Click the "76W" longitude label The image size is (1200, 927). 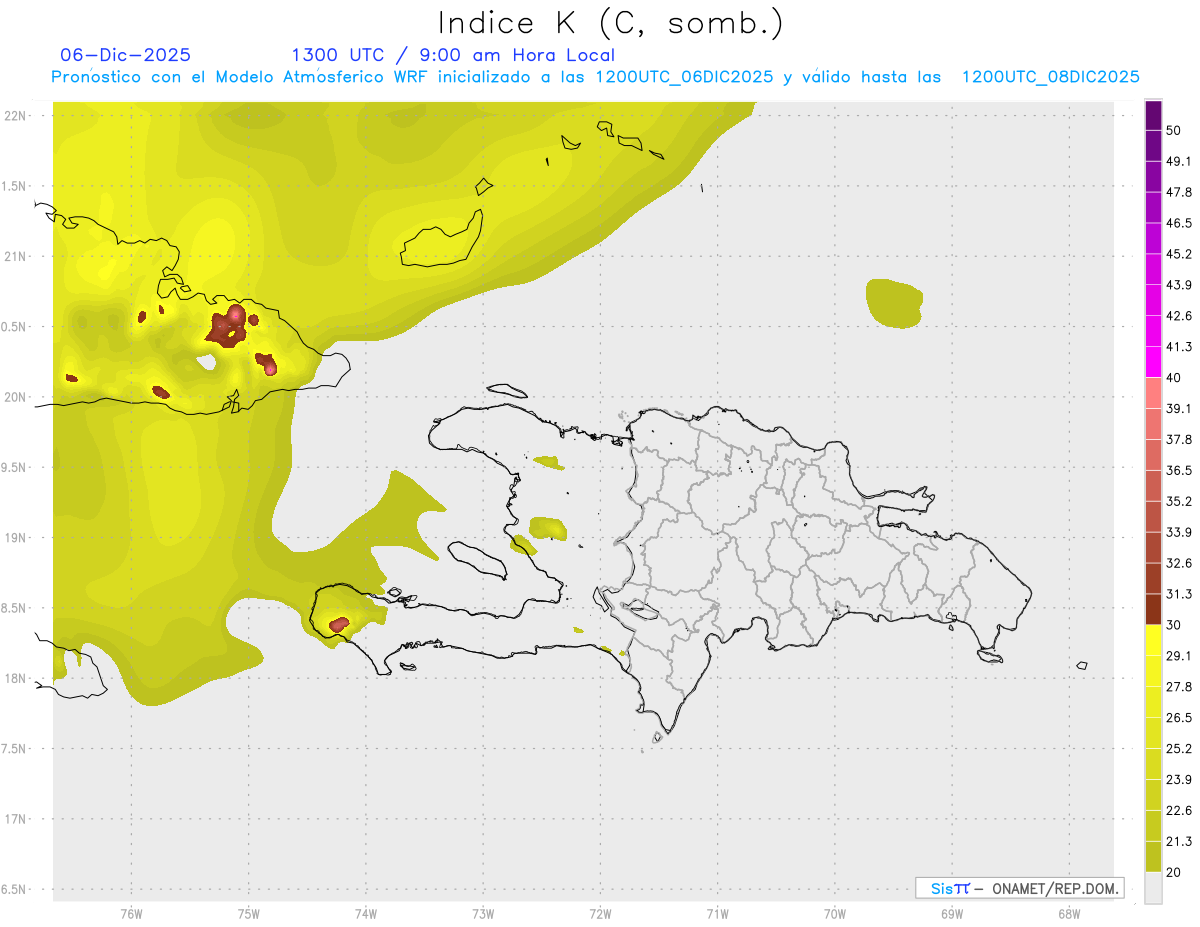(x=131, y=914)
